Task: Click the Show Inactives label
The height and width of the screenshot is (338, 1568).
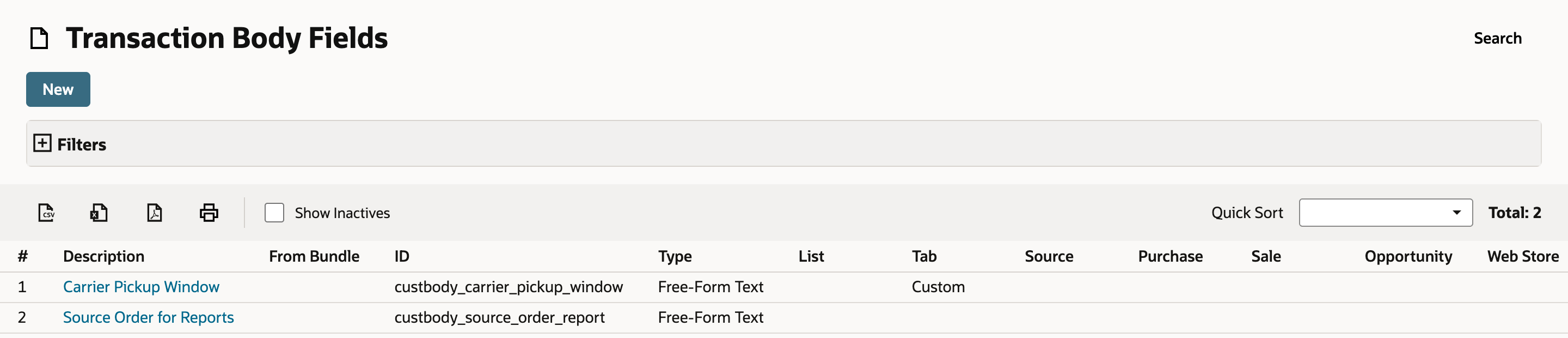Action: click(x=342, y=213)
